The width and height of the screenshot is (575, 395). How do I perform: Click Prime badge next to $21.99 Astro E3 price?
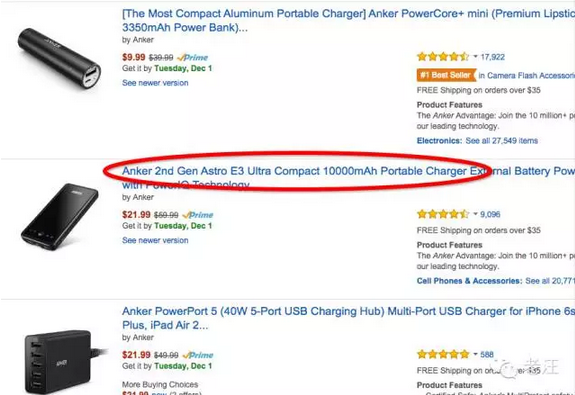pyautogui.click(x=198, y=215)
